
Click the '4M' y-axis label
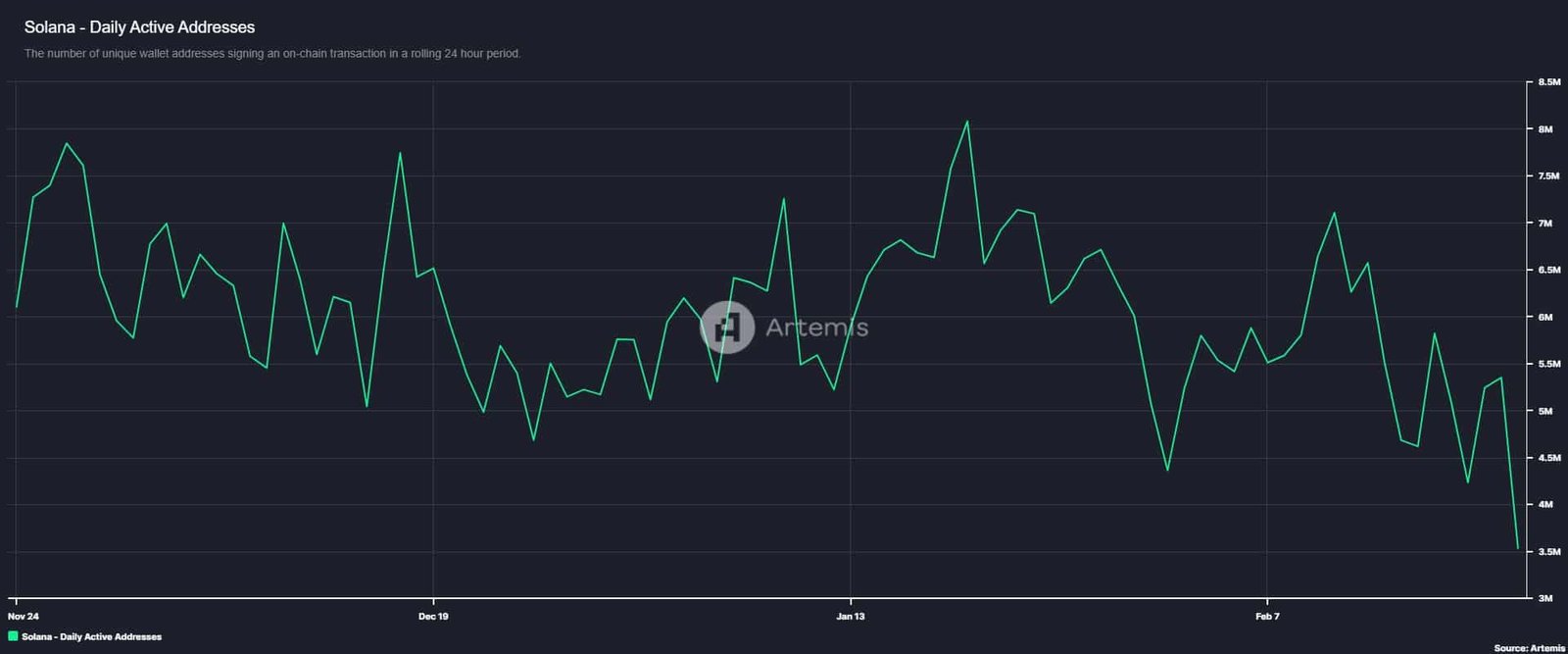point(1545,505)
